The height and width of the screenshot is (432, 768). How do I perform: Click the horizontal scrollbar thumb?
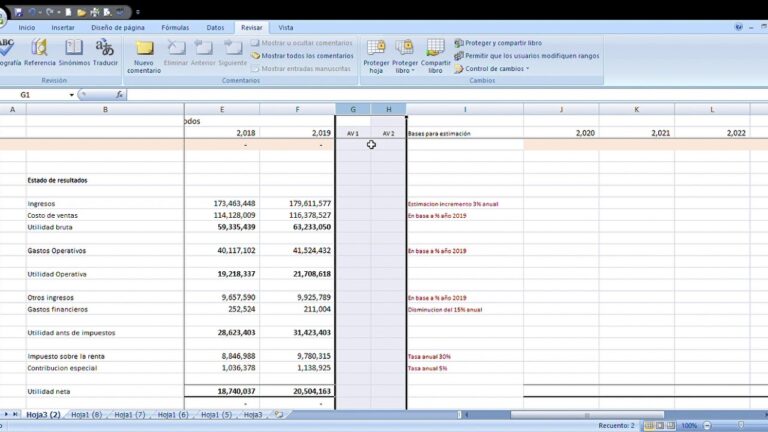click(587, 415)
